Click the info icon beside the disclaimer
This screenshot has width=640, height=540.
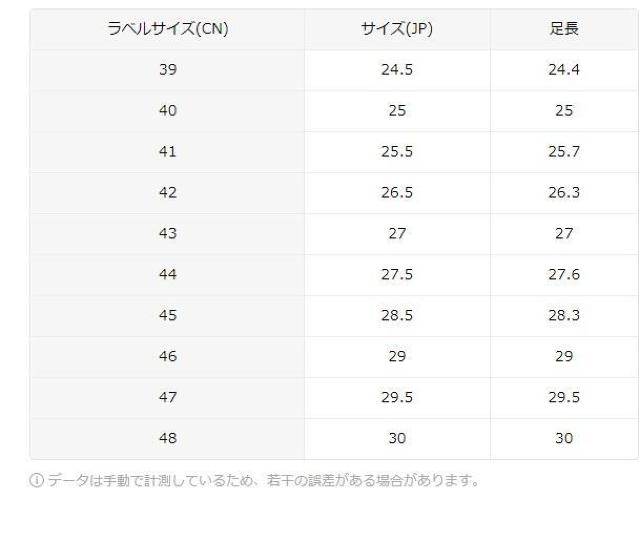[x=36, y=480]
